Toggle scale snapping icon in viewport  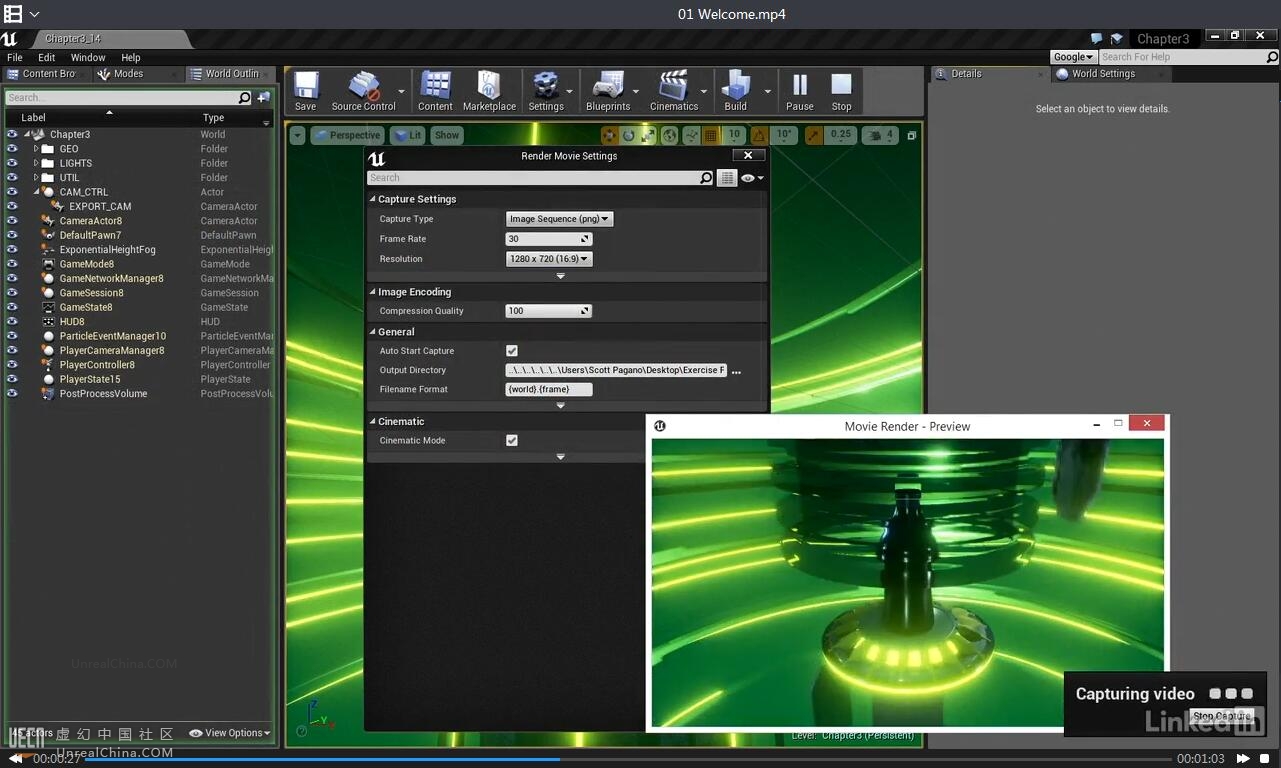point(813,135)
